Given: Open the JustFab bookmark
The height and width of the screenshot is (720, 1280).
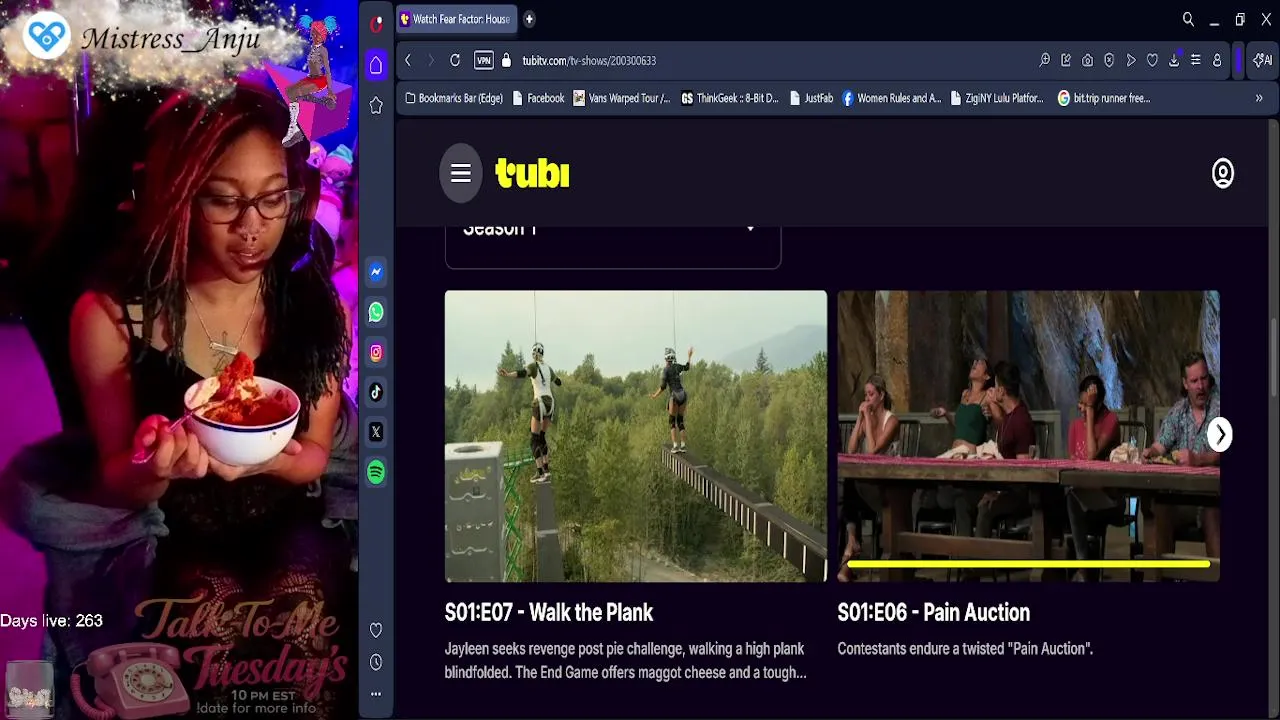Looking at the screenshot, I should click(811, 98).
